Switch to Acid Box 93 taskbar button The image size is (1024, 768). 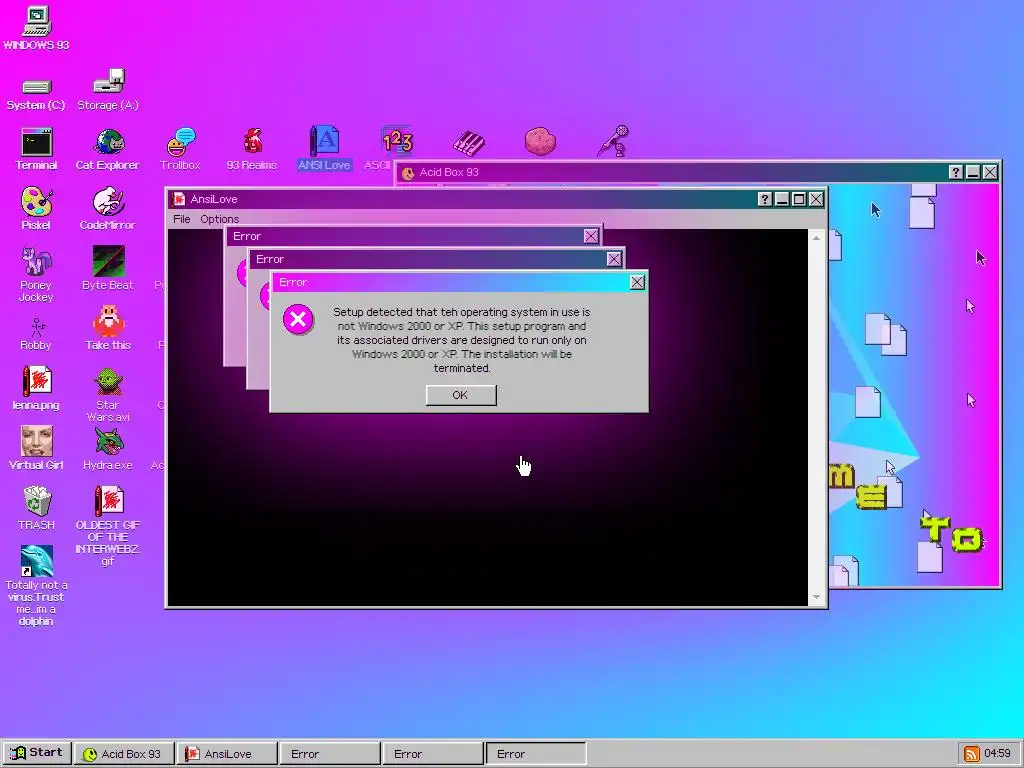point(124,754)
